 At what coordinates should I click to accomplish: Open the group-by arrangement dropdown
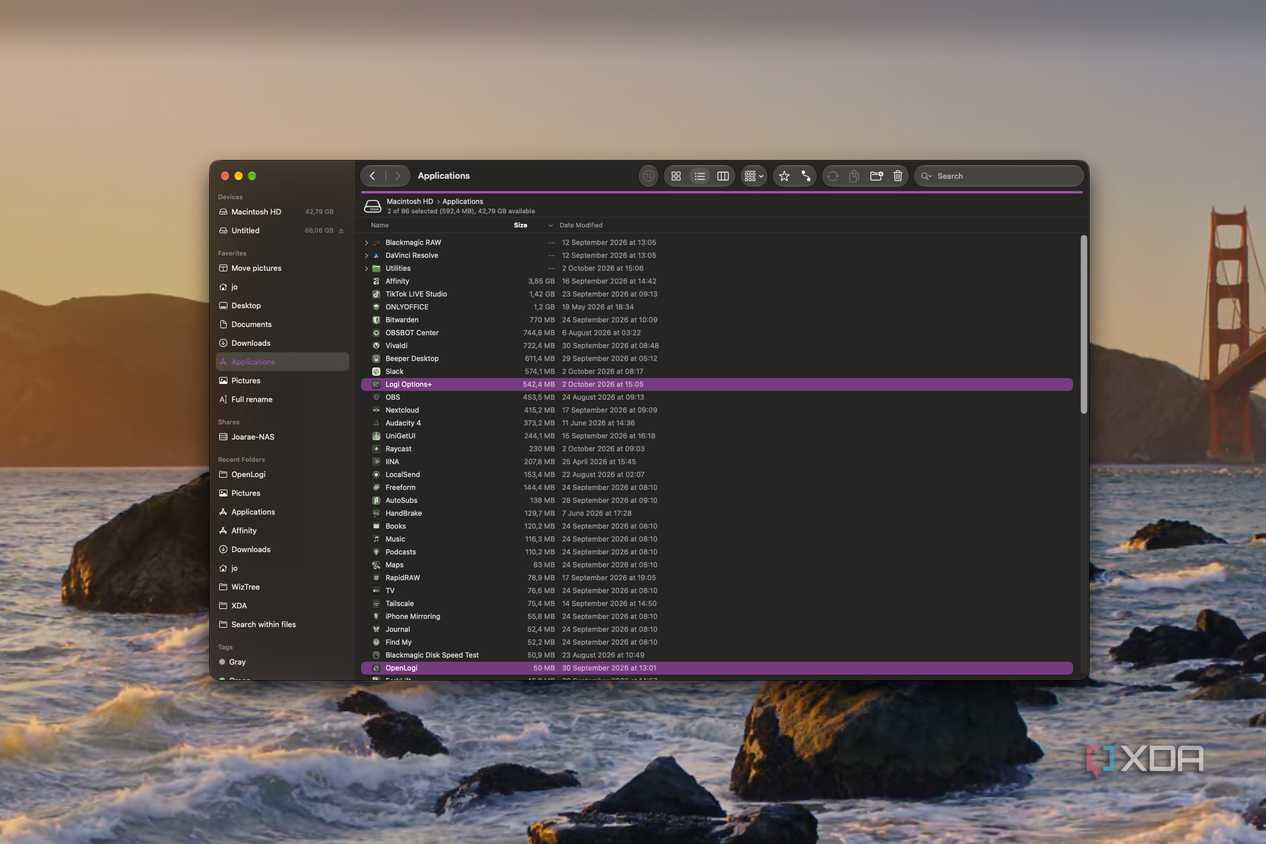point(754,176)
